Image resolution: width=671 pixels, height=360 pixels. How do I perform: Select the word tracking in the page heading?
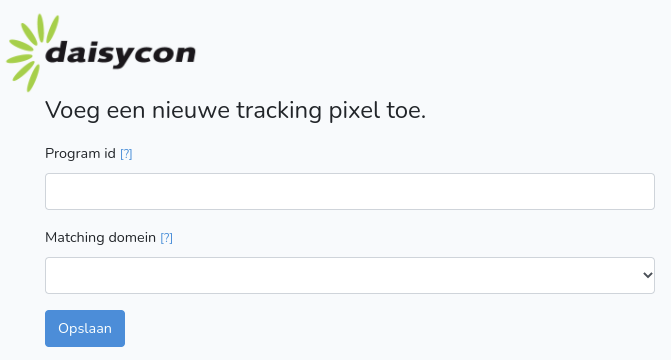click(x=279, y=111)
